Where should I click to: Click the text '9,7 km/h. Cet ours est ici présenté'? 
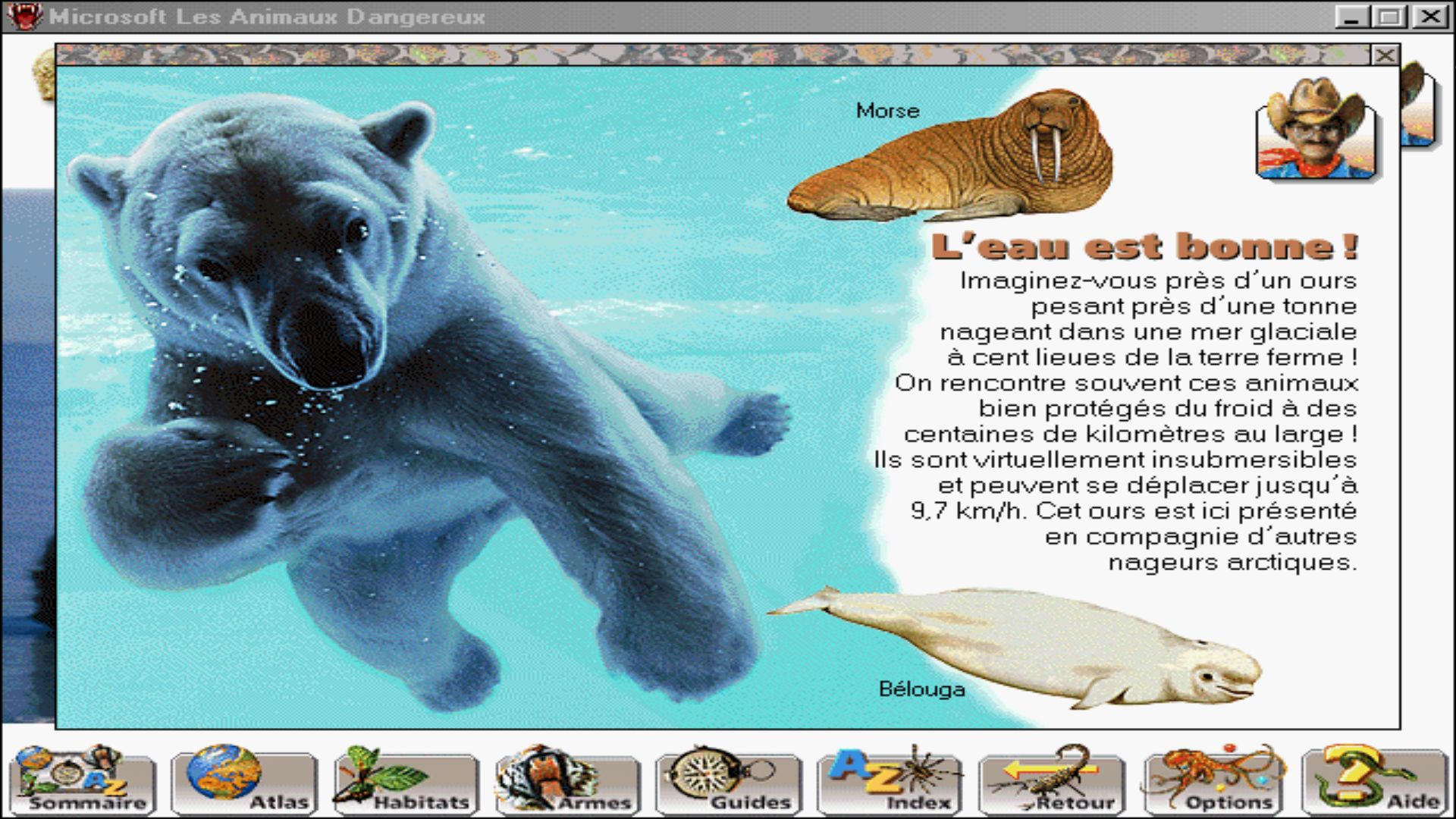coord(1134,511)
